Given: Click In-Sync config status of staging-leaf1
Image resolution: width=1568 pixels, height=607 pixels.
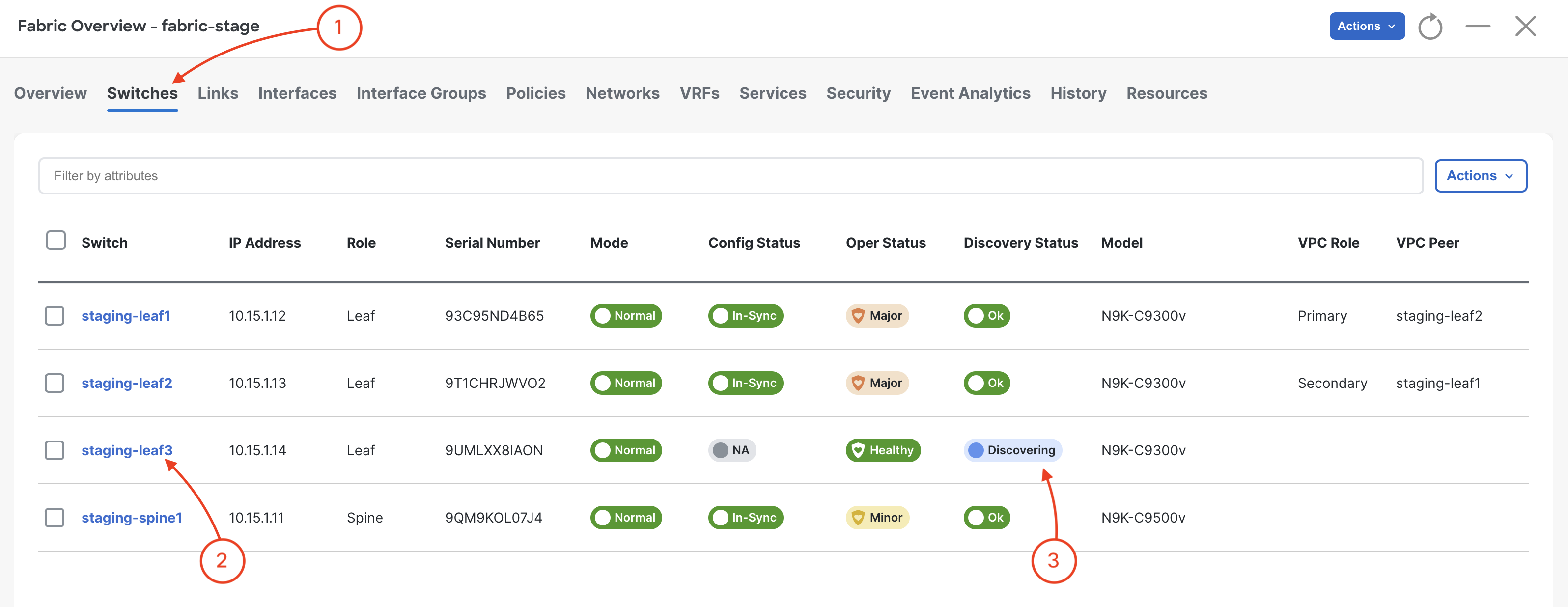Looking at the screenshot, I should pyautogui.click(x=746, y=316).
